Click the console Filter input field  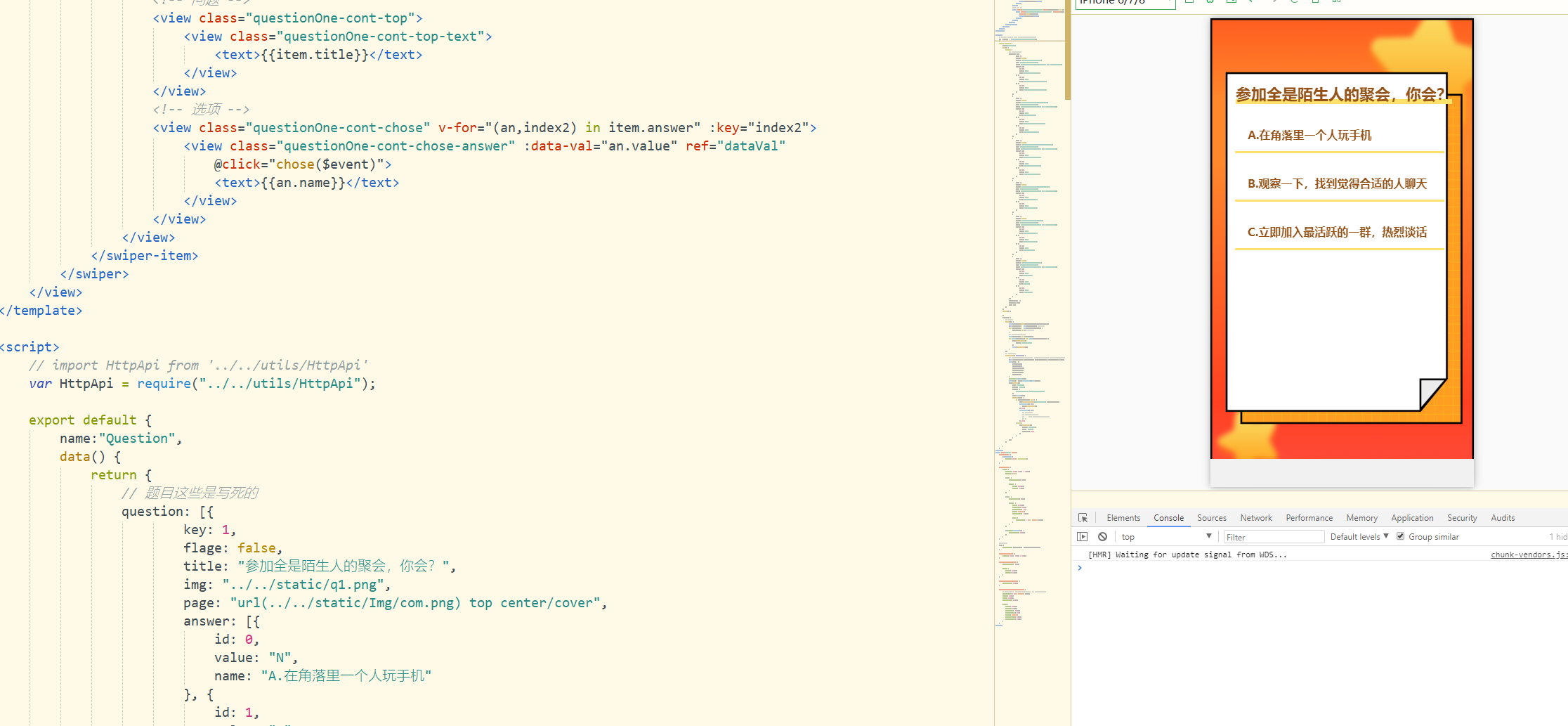tap(1273, 537)
